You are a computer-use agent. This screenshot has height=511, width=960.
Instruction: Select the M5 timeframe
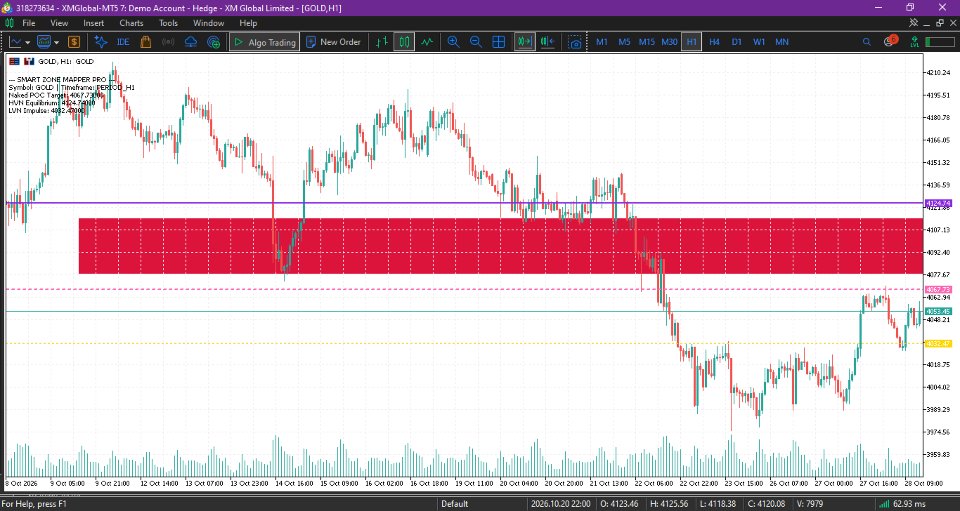click(x=624, y=42)
